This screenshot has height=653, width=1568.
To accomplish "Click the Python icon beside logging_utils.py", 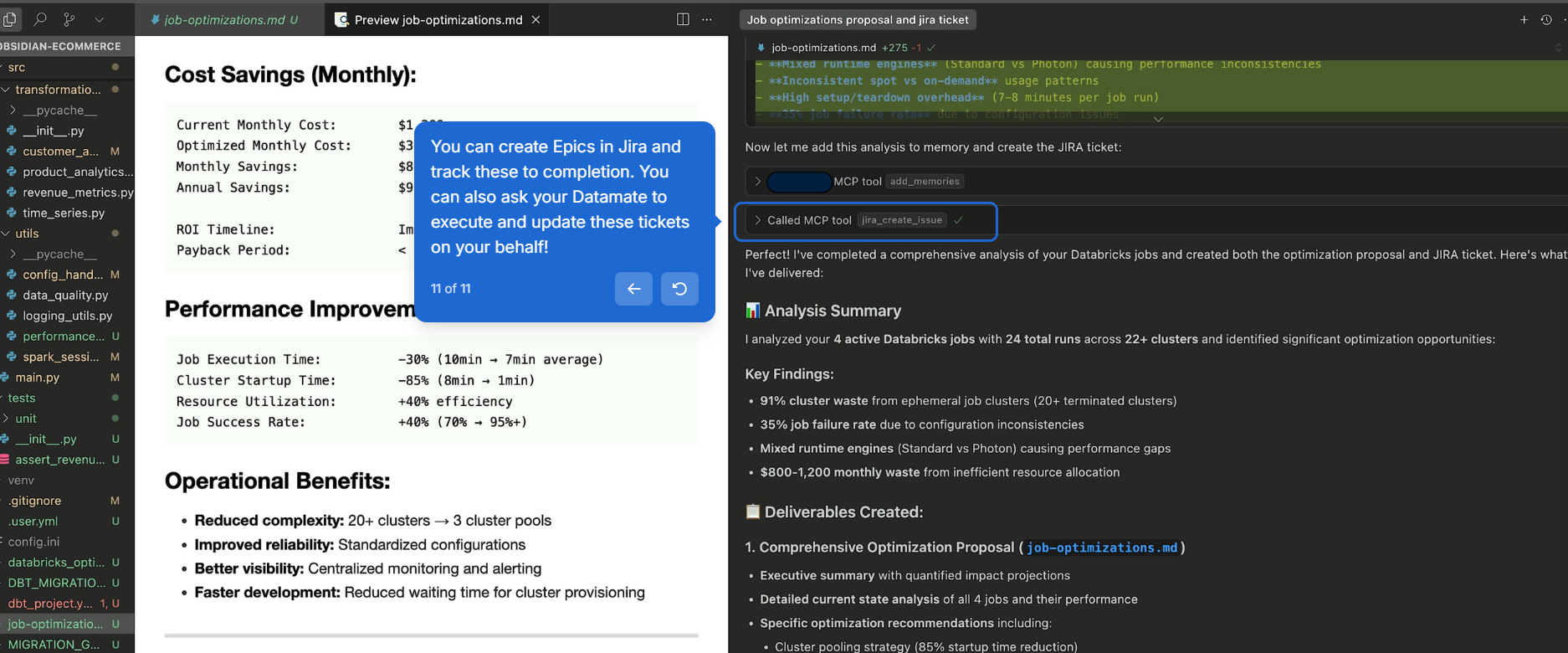I will click(x=11, y=316).
